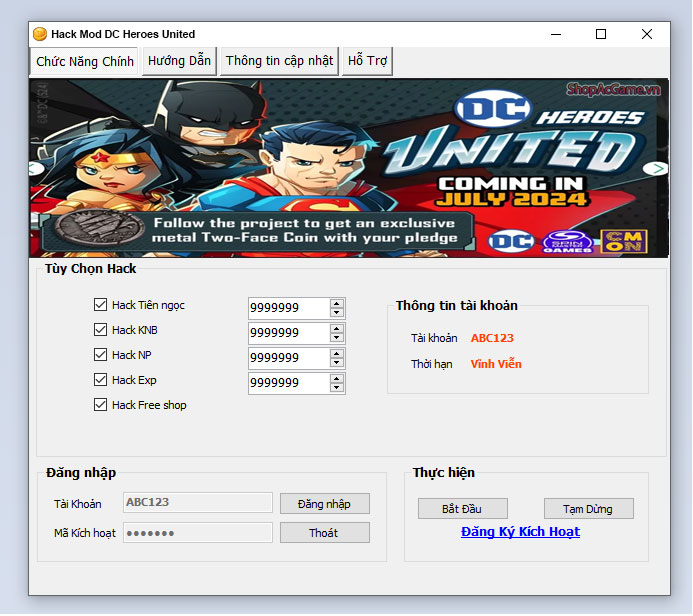Click the Bắt Đầu button
693x616 pixels.
pyautogui.click(x=463, y=509)
